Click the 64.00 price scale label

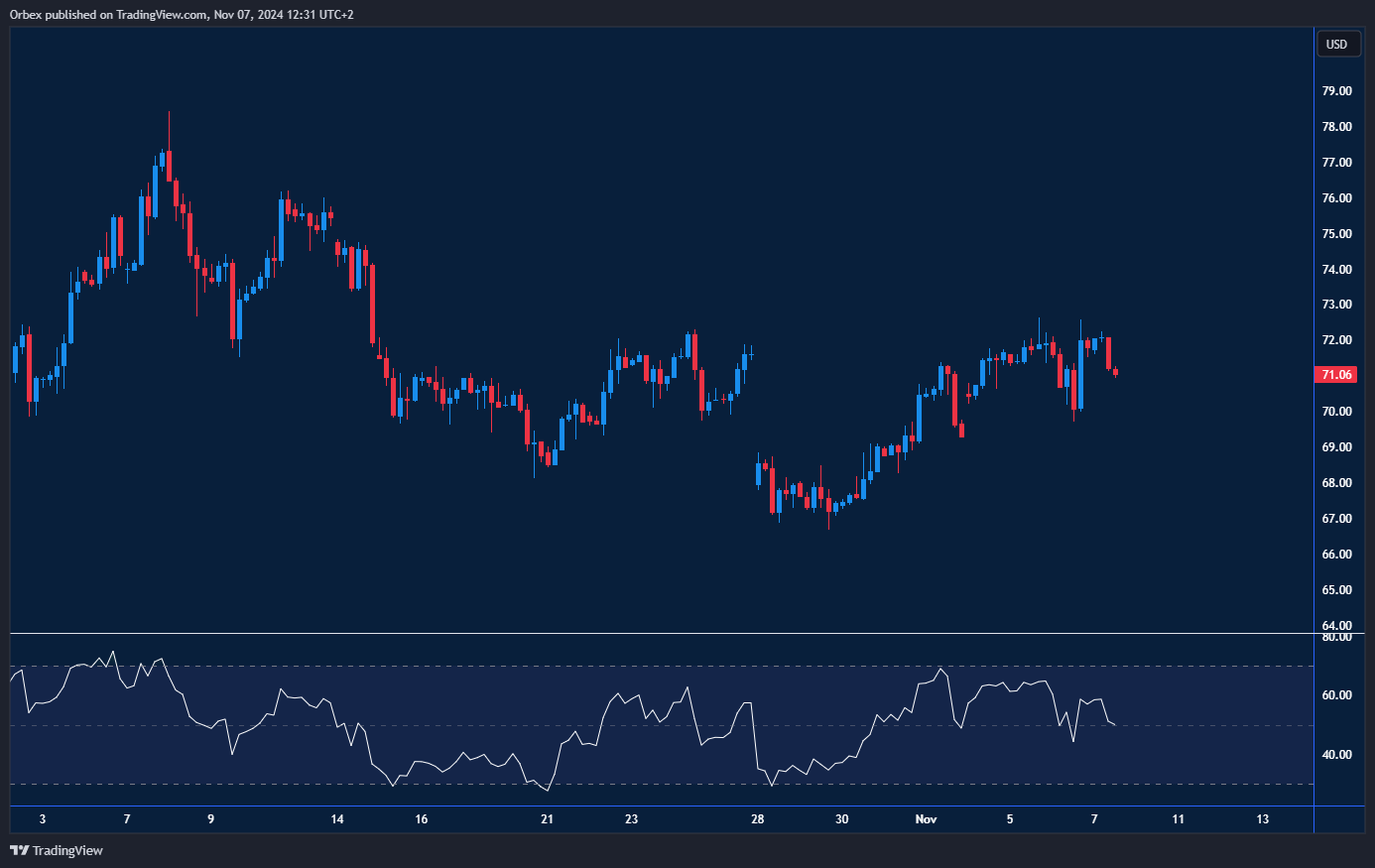tap(1336, 625)
